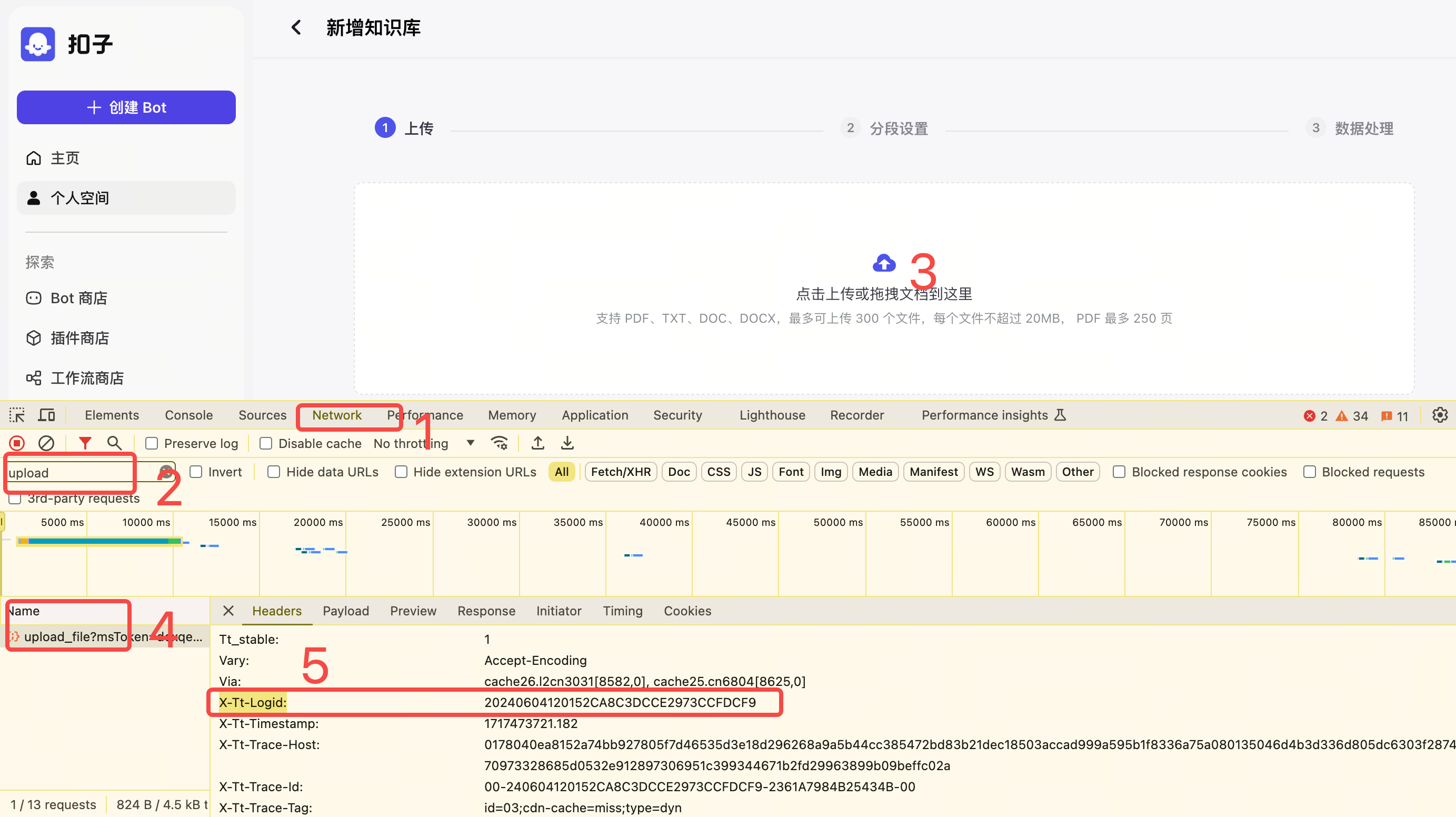
Task: Click the import HAR upload icon
Action: 537,443
